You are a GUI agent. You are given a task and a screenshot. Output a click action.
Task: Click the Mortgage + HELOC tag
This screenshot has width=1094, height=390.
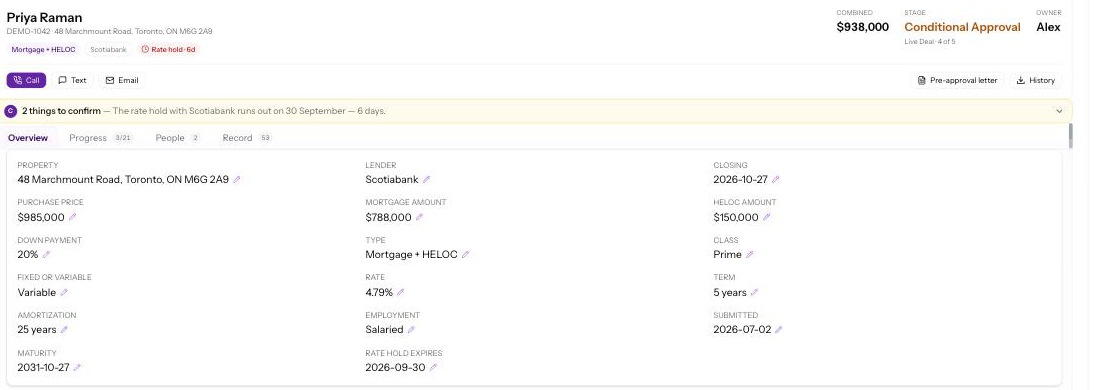[43, 50]
